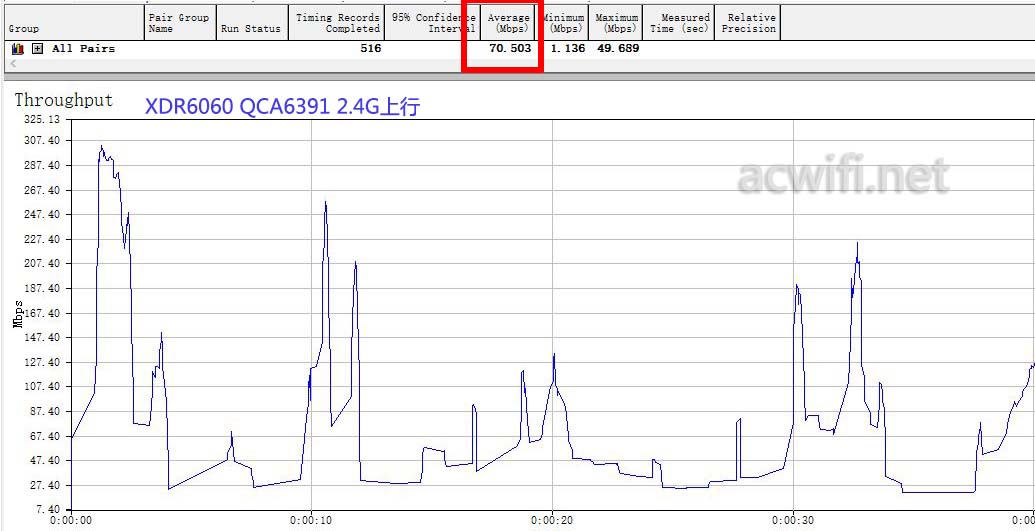1035x531 pixels.
Task: Click the All Pairs group icon
Action: (x=18, y=48)
